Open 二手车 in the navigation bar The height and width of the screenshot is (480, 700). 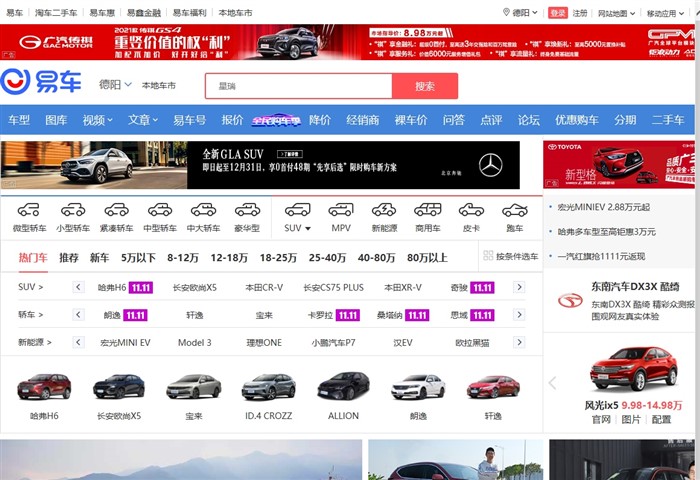point(668,120)
